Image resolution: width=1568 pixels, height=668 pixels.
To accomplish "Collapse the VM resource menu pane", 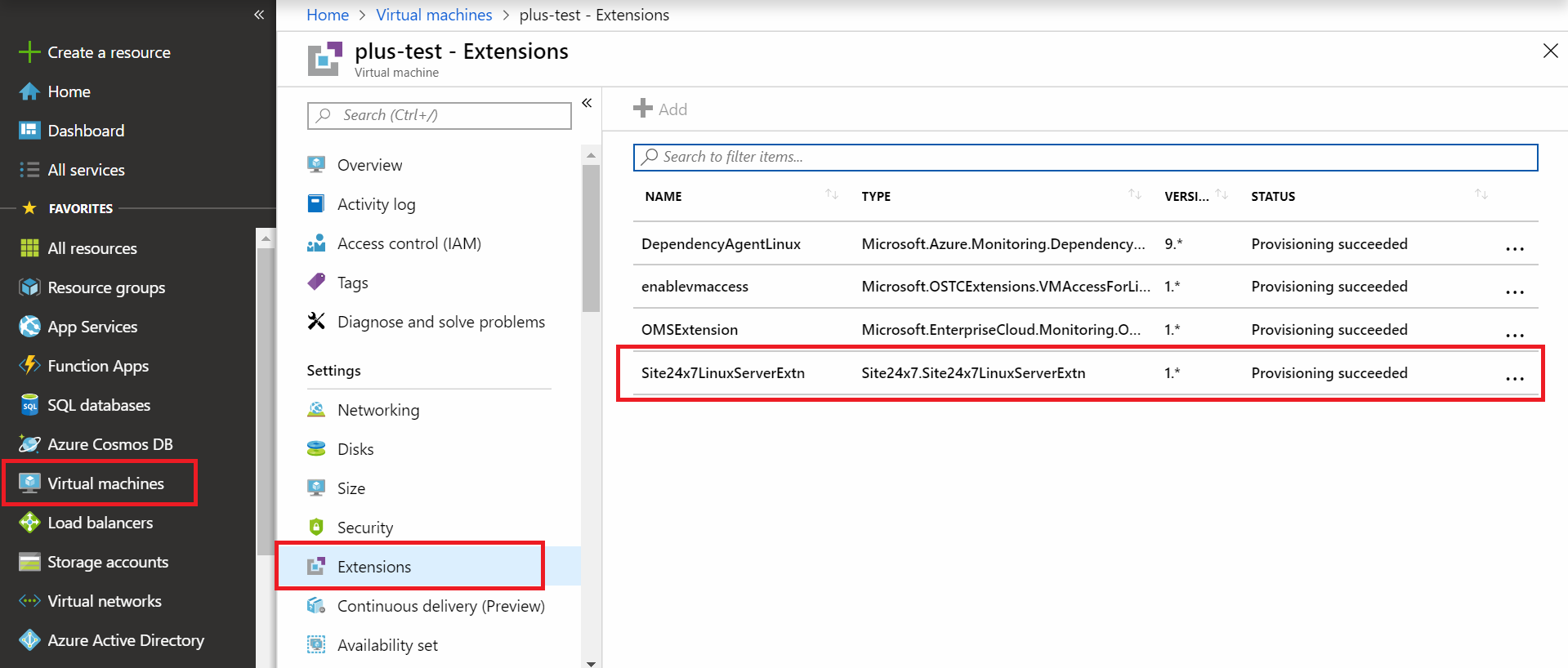I will point(587,103).
